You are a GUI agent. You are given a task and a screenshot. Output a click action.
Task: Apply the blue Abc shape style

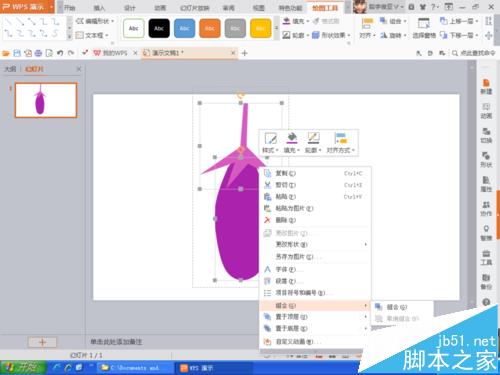coord(184,28)
